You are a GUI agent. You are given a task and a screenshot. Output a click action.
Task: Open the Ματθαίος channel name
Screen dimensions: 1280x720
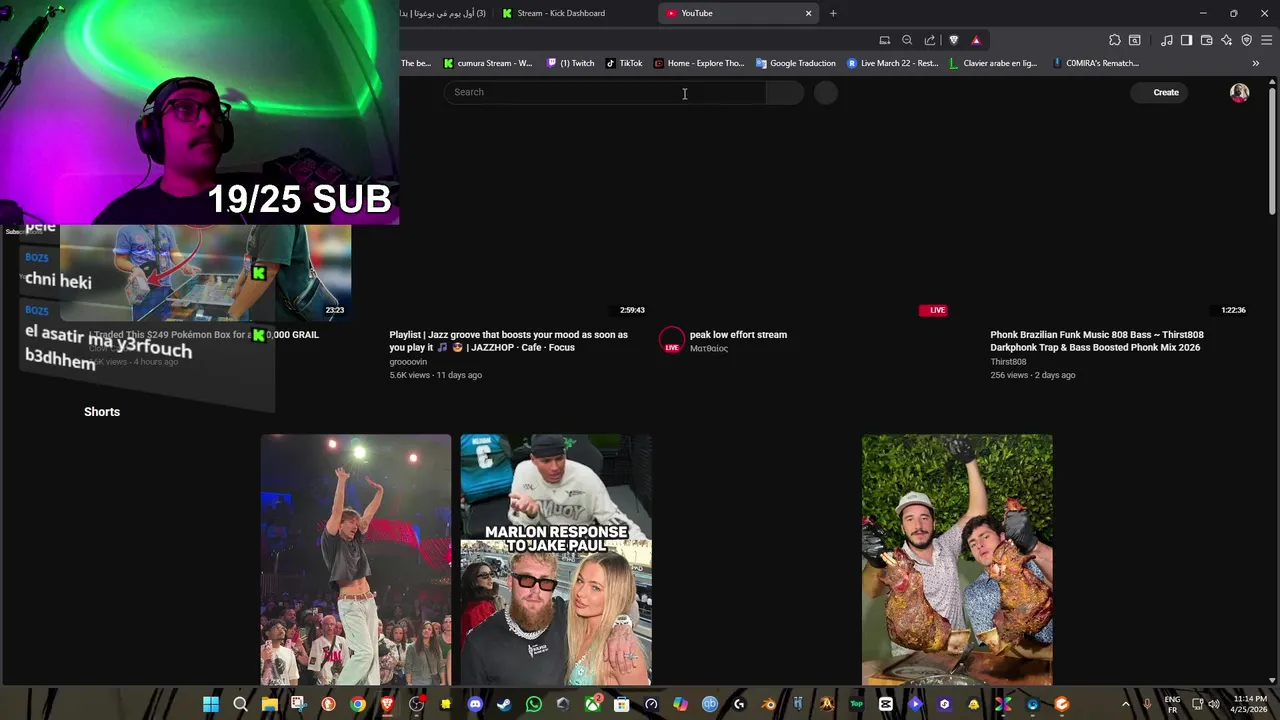tap(709, 349)
